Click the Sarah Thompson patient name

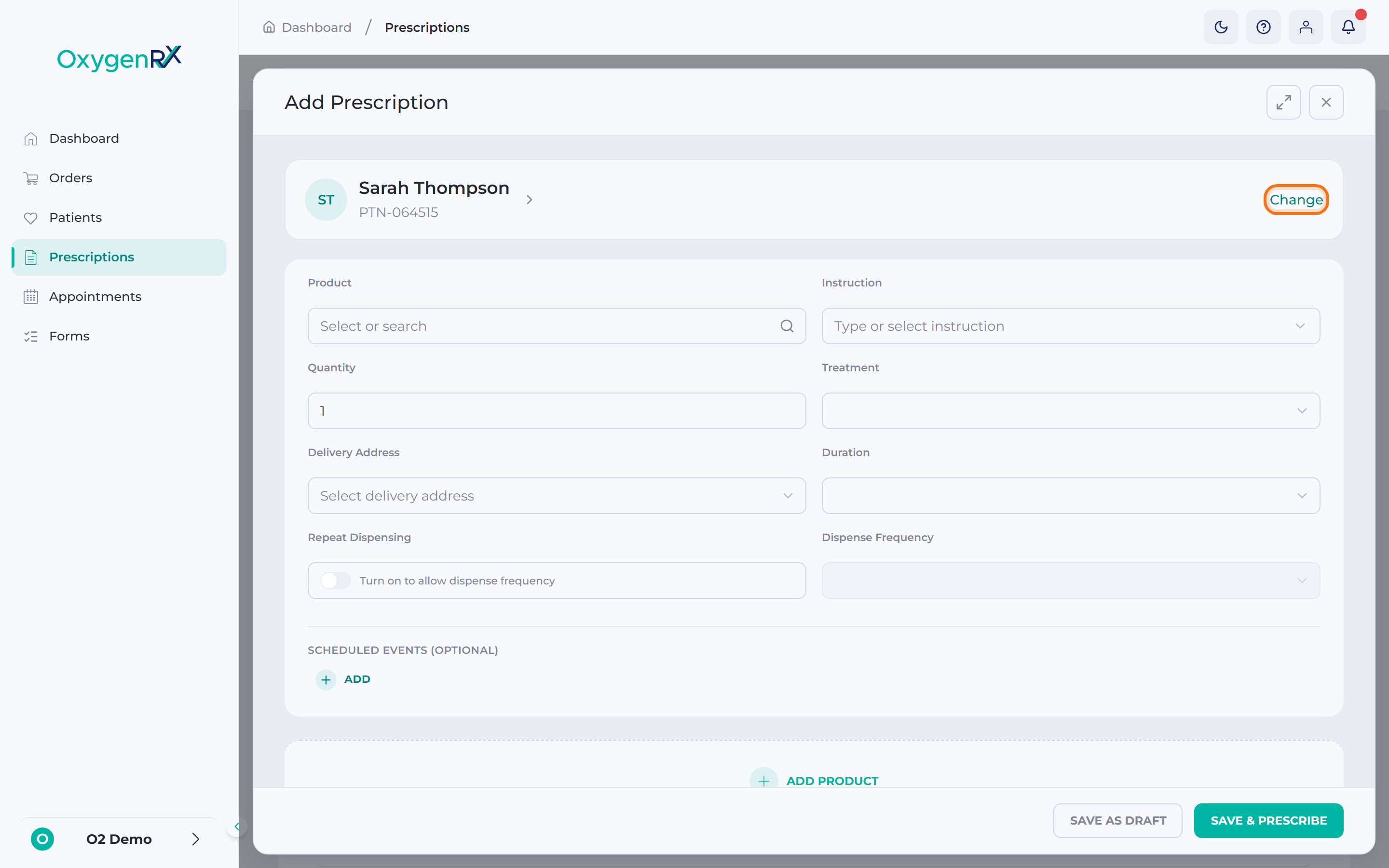point(434,188)
